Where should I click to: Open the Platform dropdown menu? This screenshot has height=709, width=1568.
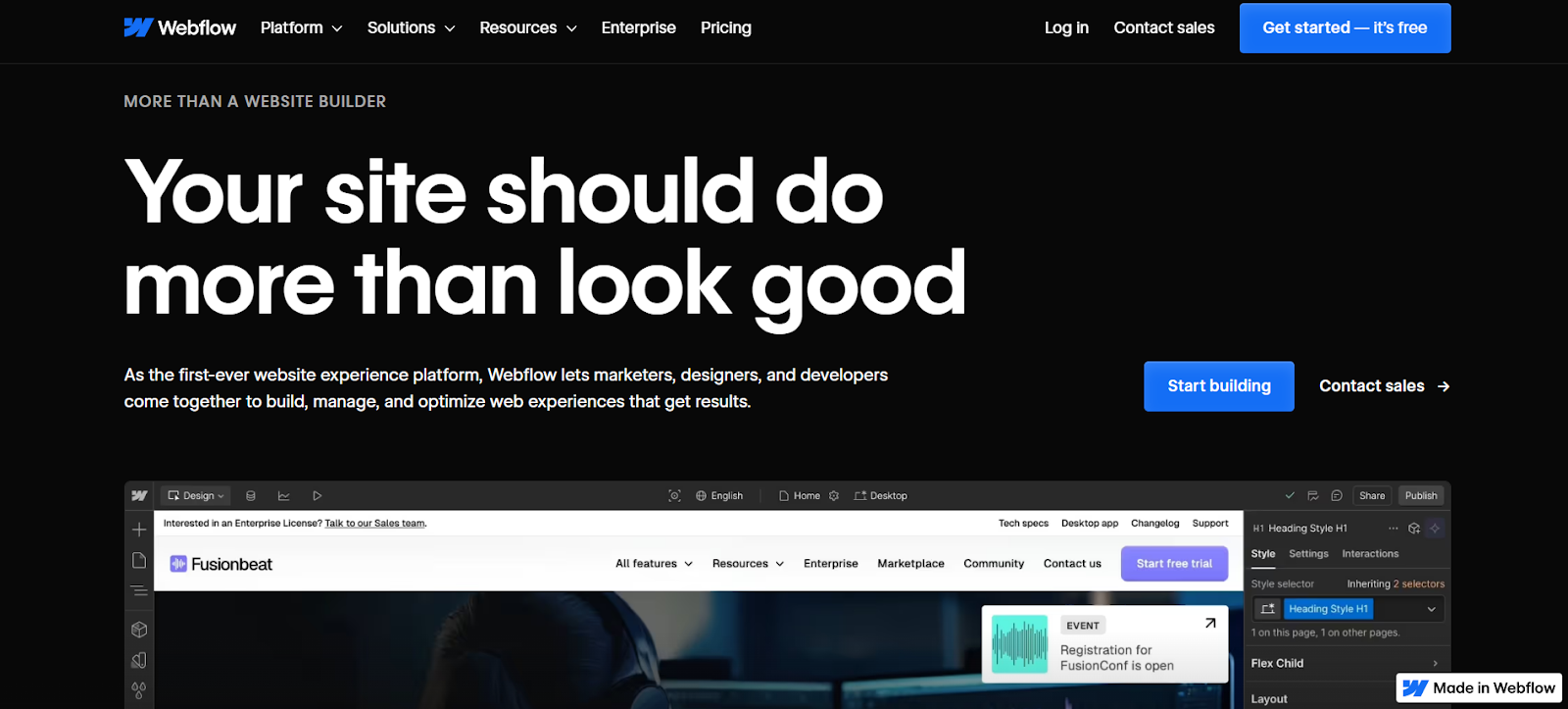tap(302, 27)
